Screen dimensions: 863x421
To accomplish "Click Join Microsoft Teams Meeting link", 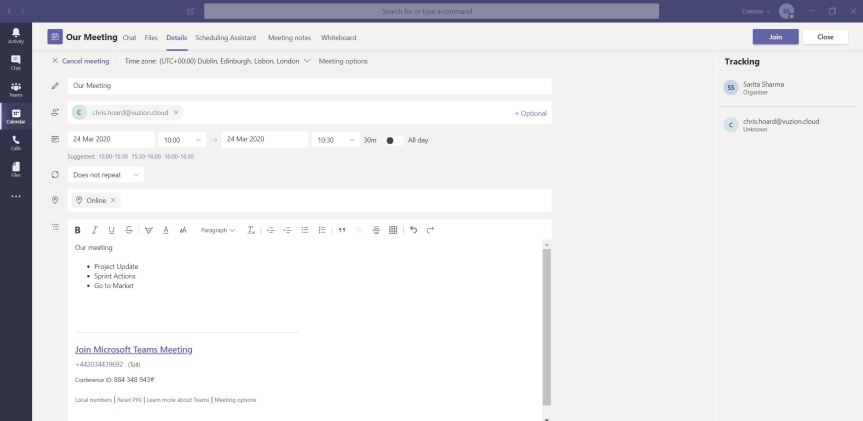I will coord(133,350).
